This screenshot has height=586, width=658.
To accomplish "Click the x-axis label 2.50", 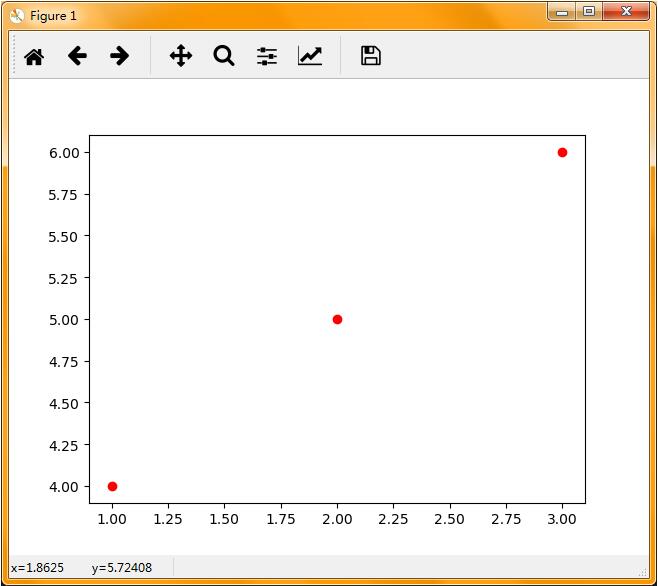I will click(x=449, y=519).
